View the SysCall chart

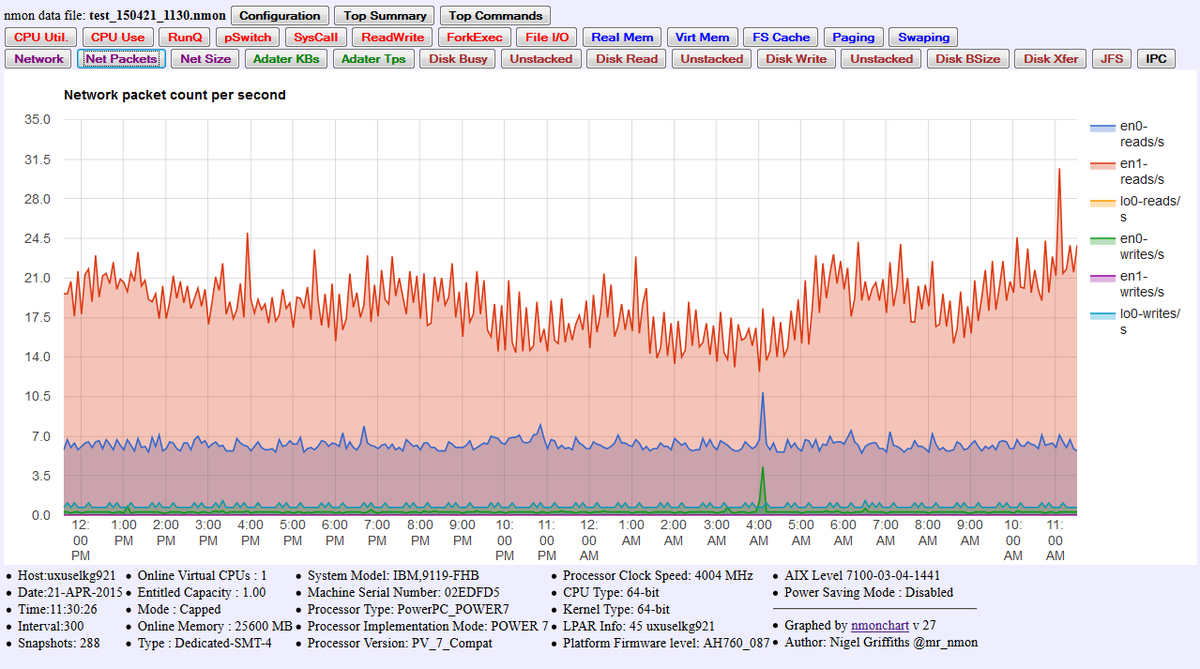coord(316,37)
